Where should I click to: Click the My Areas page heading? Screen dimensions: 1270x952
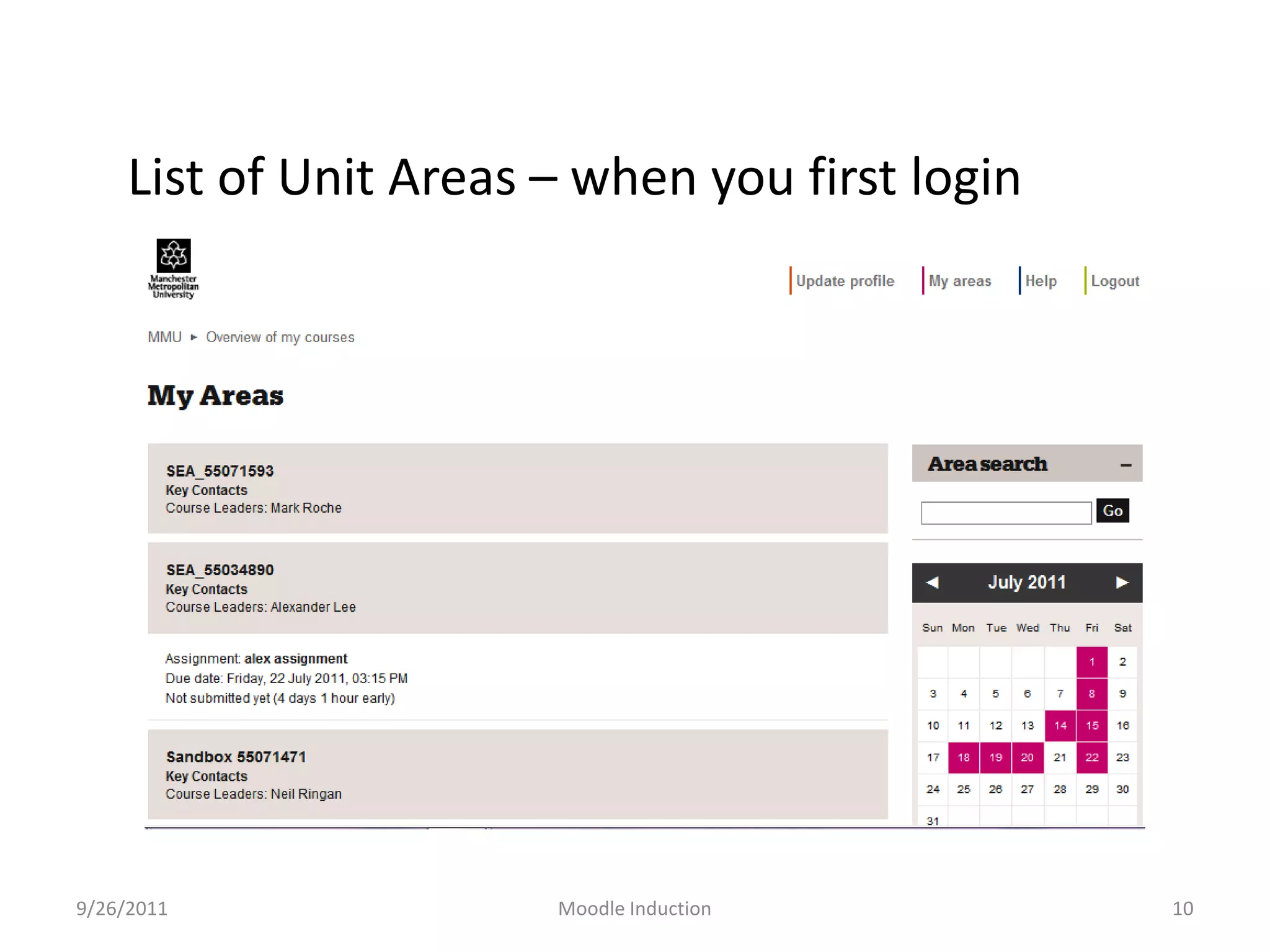click(x=215, y=396)
